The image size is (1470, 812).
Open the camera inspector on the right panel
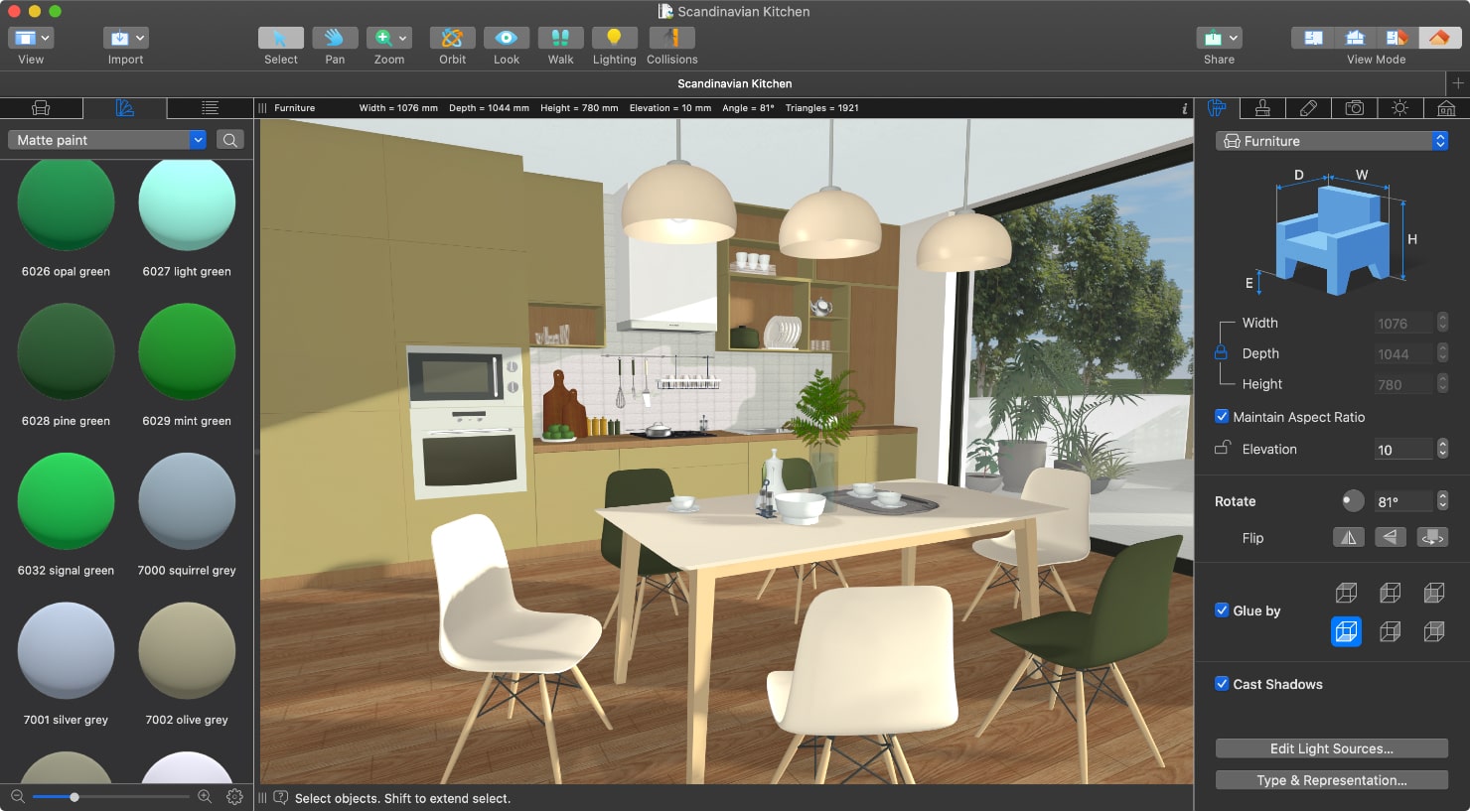pyautogui.click(x=1355, y=108)
